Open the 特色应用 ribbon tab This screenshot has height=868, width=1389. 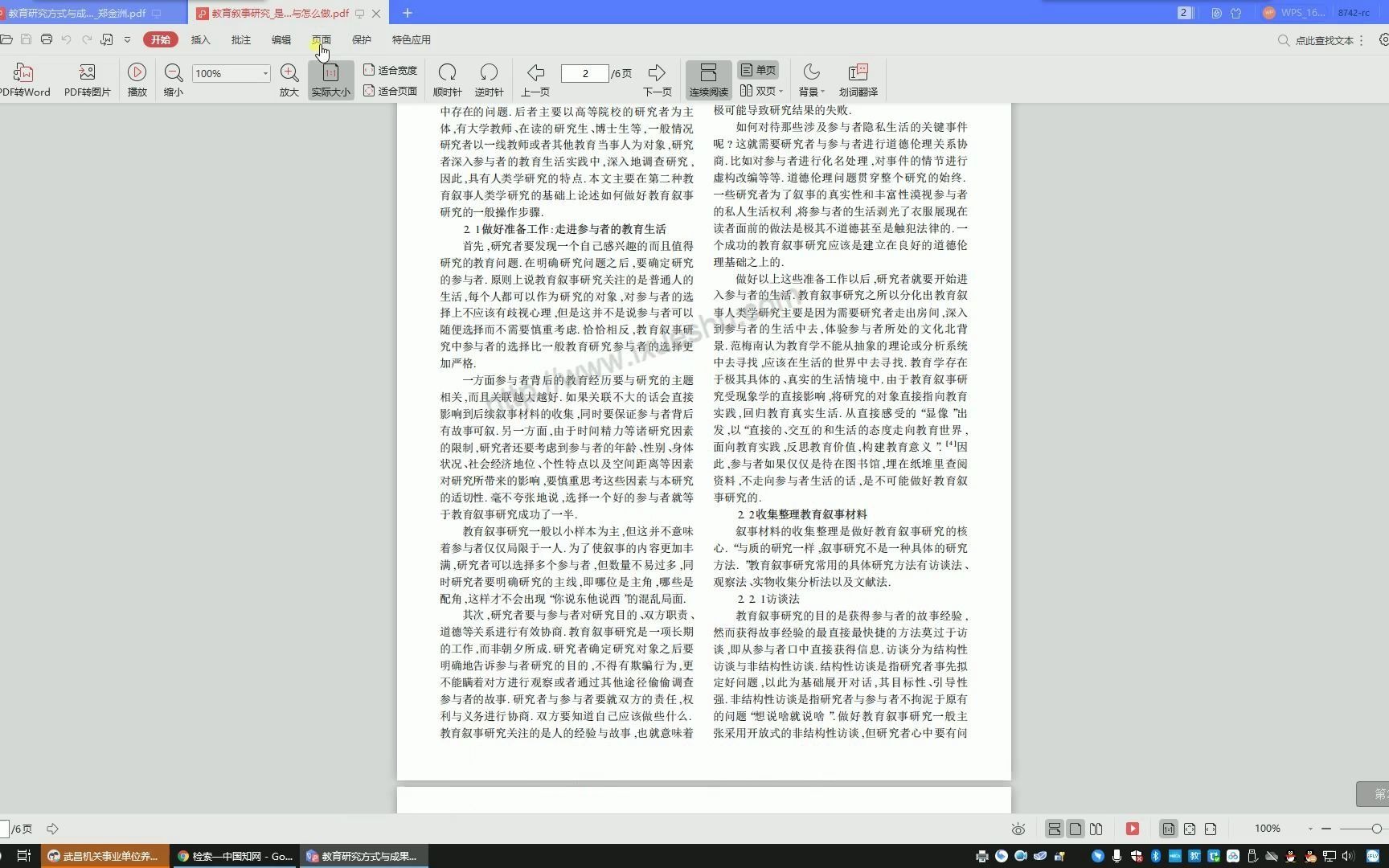tap(412, 39)
